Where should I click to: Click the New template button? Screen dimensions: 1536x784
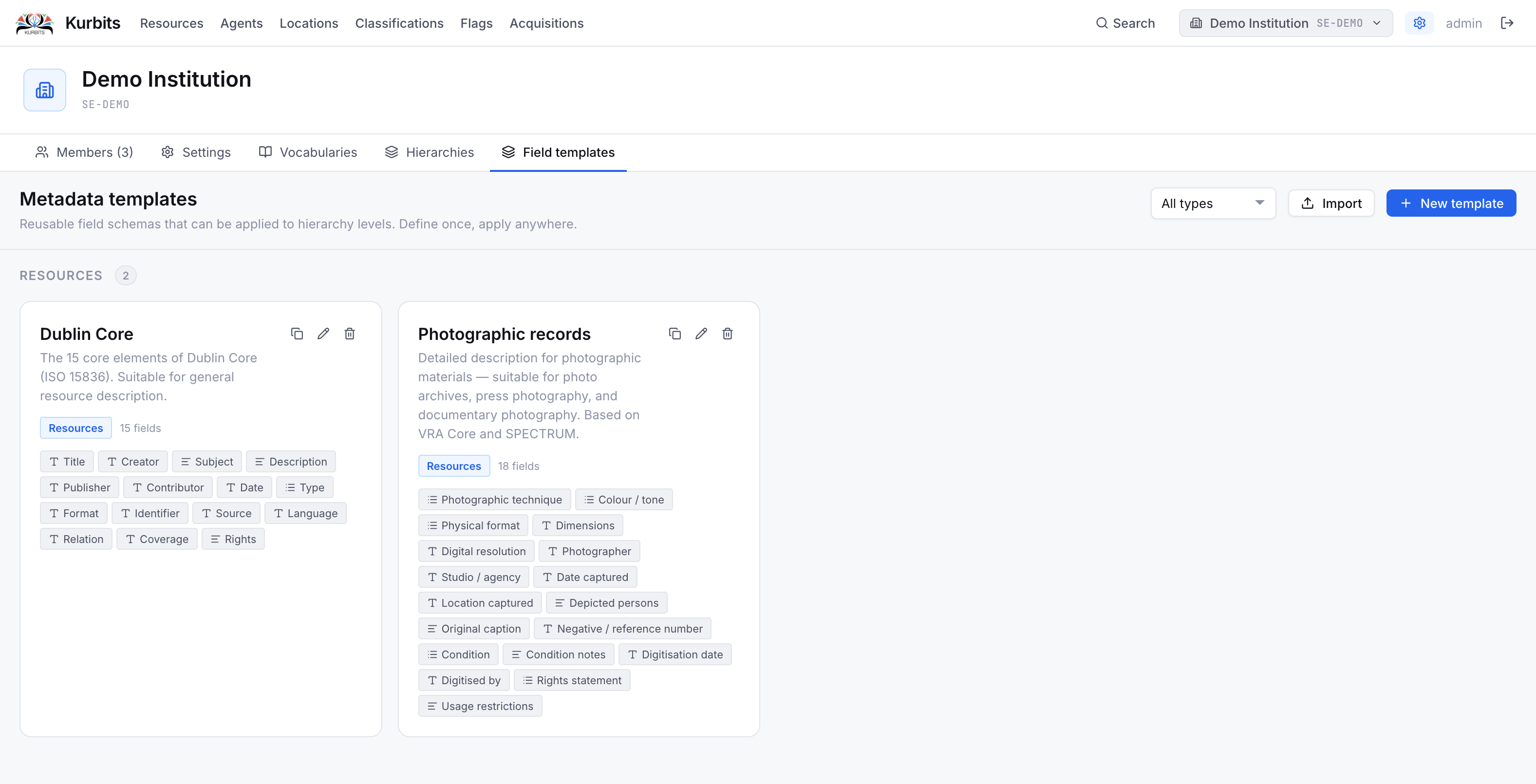1451,203
